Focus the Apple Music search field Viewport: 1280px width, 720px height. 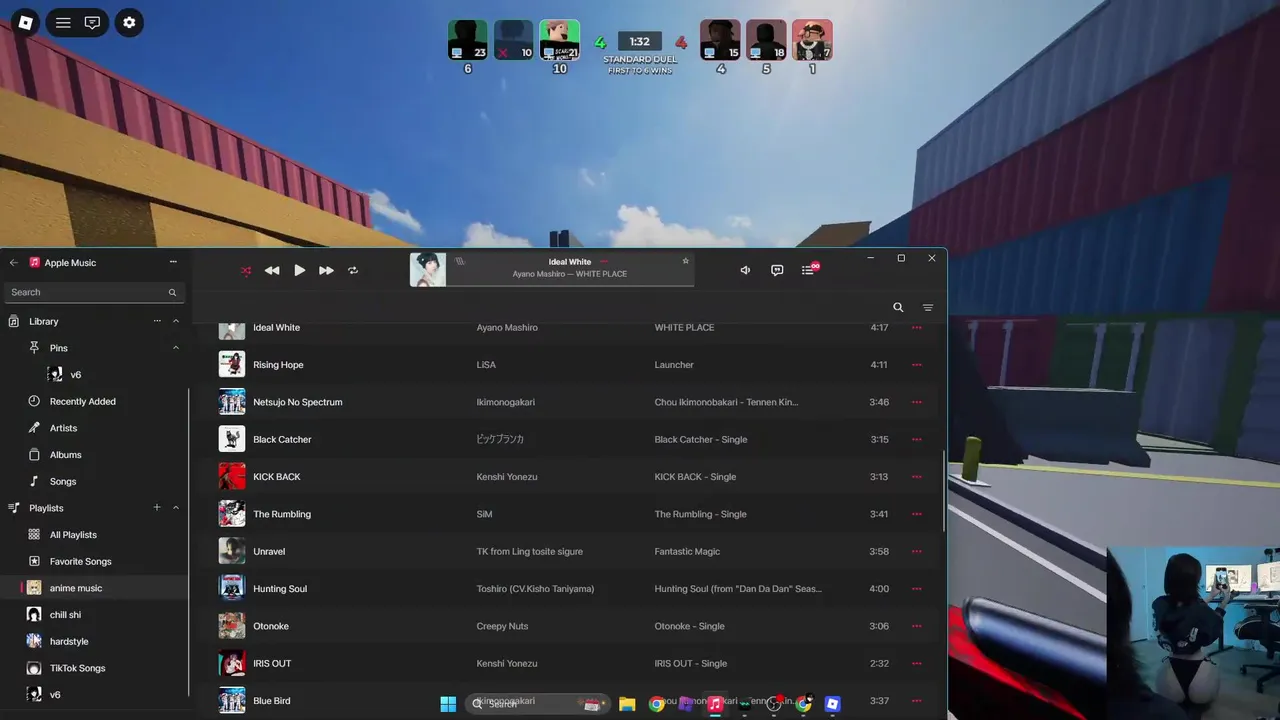coord(94,292)
